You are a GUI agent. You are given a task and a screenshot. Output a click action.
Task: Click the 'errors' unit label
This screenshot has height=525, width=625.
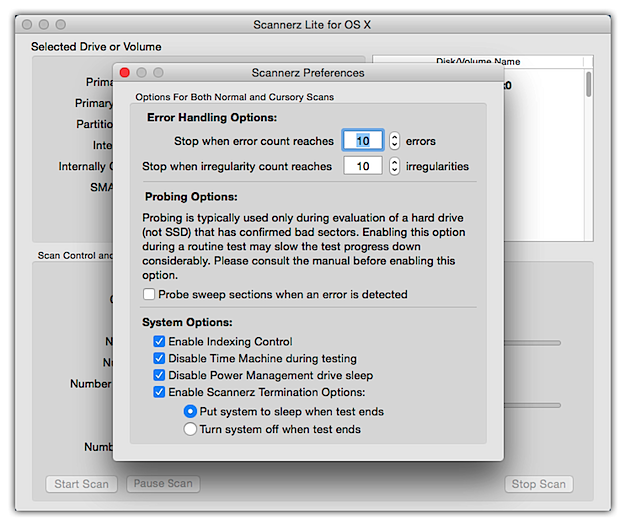tap(421, 141)
